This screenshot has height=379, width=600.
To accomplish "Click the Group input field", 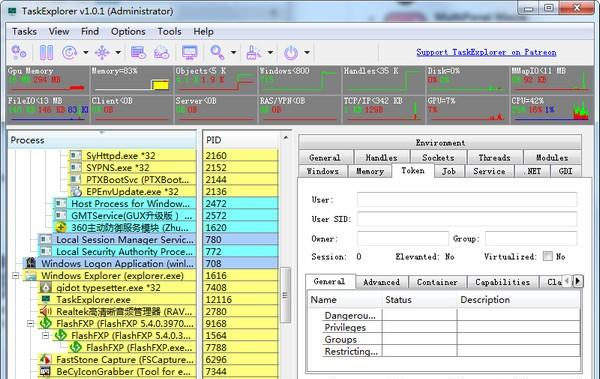I will (531, 239).
